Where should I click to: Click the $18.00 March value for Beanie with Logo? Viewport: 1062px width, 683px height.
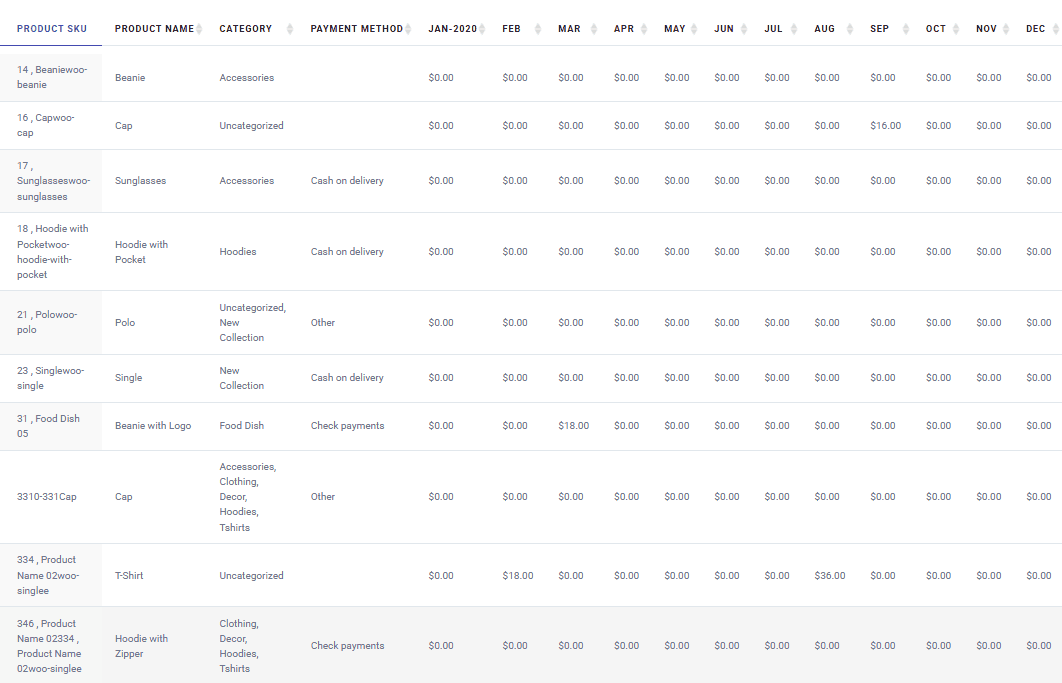point(573,425)
